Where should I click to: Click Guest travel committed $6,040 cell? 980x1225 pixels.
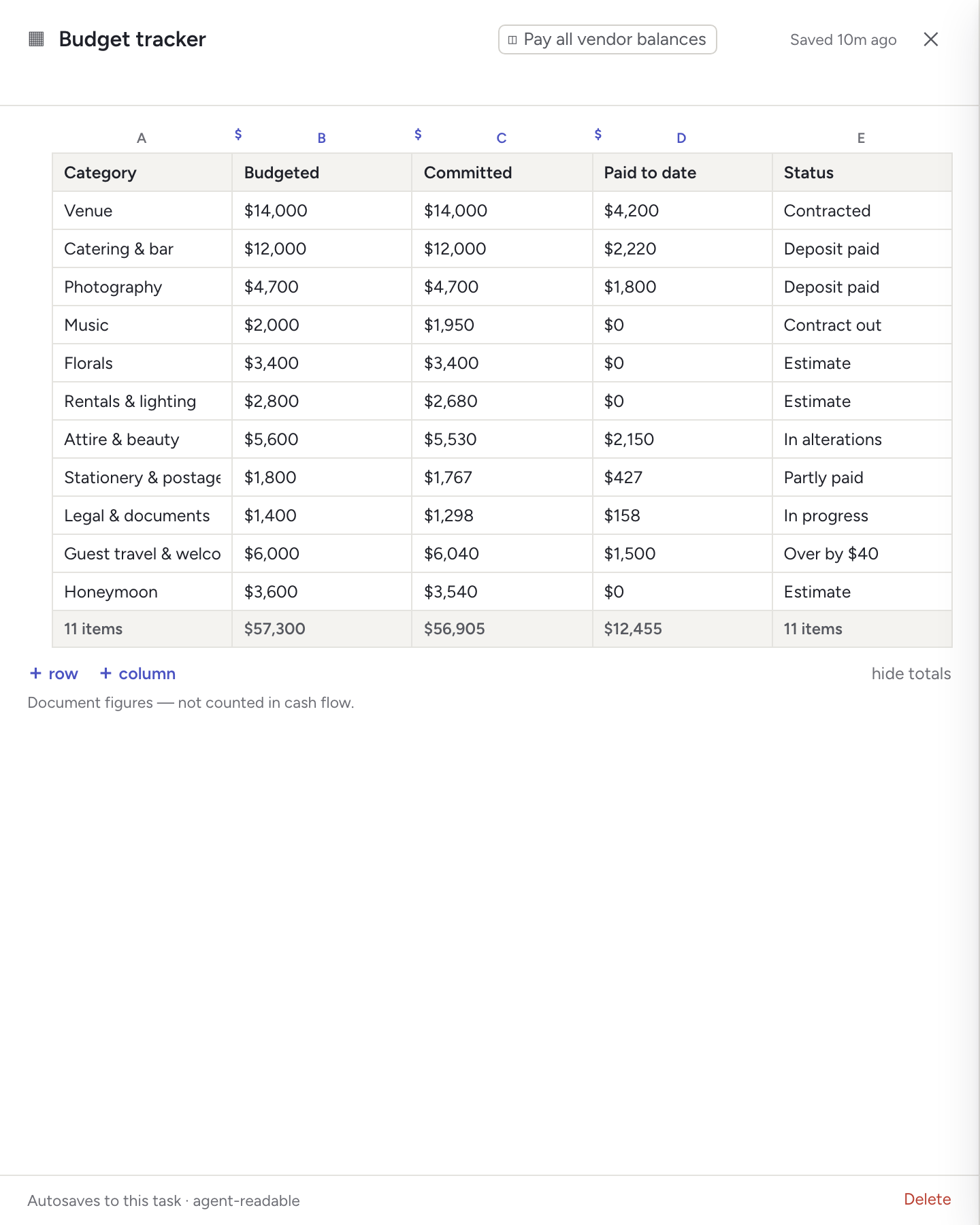pyautogui.click(x=502, y=554)
